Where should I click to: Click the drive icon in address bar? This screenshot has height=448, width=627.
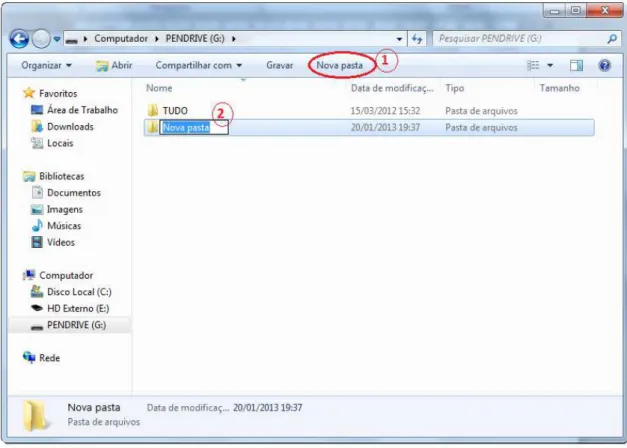point(72,39)
